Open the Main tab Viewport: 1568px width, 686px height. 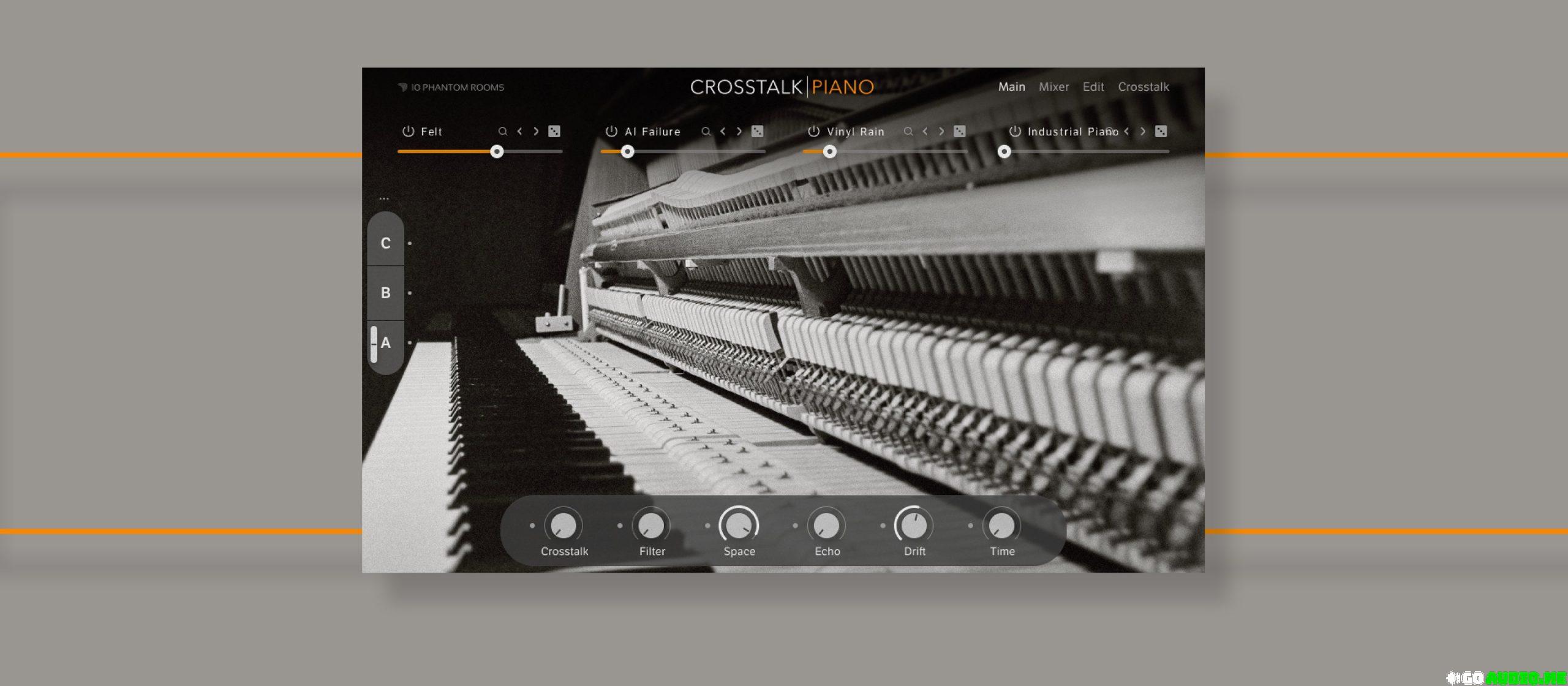click(1011, 87)
